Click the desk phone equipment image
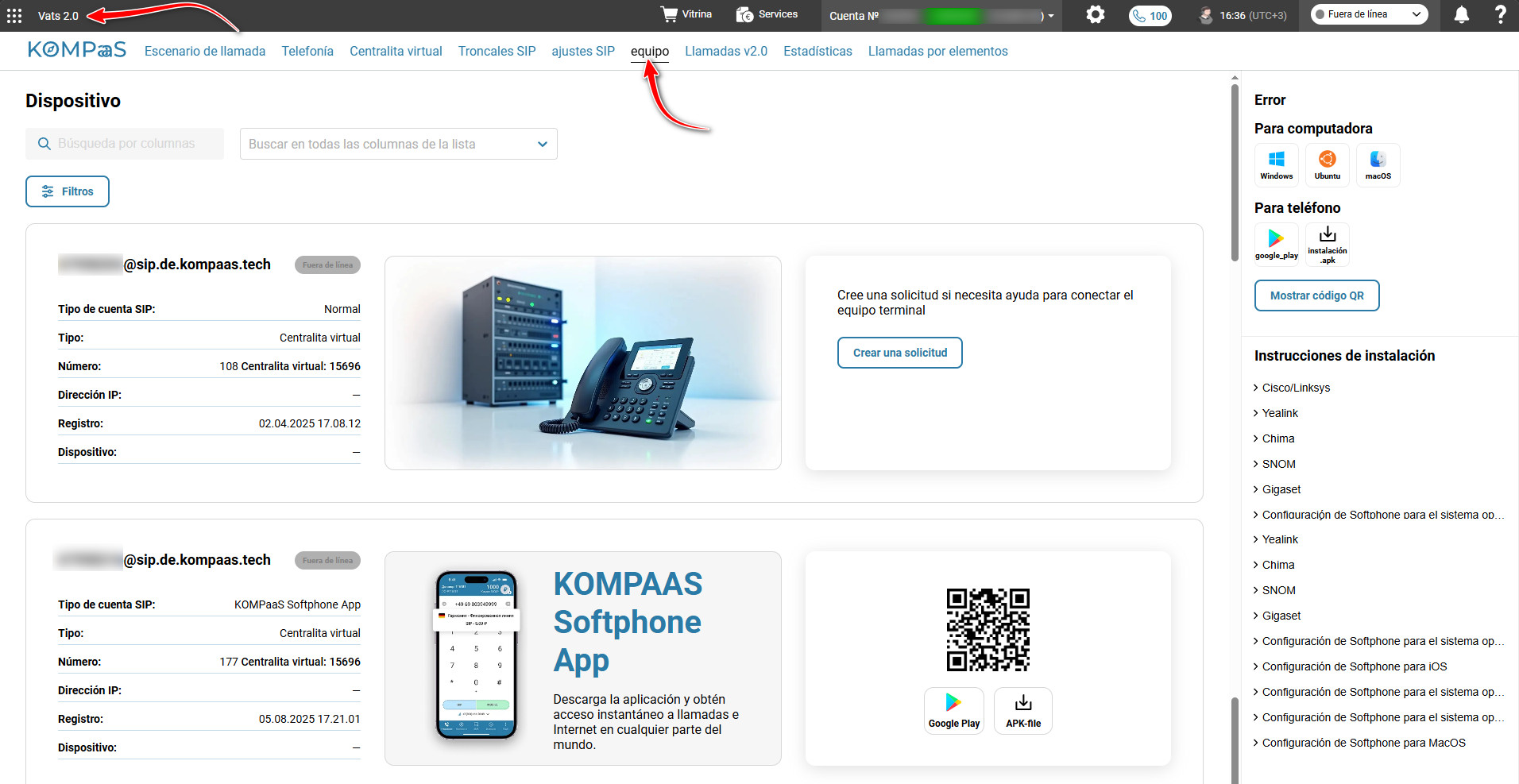The width and height of the screenshot is (1519, 784). (583, 363)
